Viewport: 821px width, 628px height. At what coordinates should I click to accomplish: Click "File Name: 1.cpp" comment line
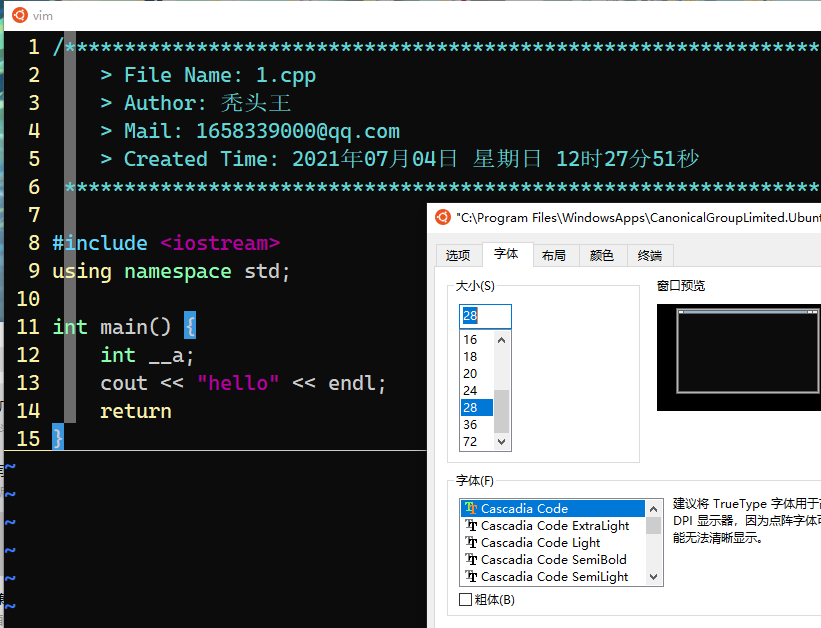point(208,75)
